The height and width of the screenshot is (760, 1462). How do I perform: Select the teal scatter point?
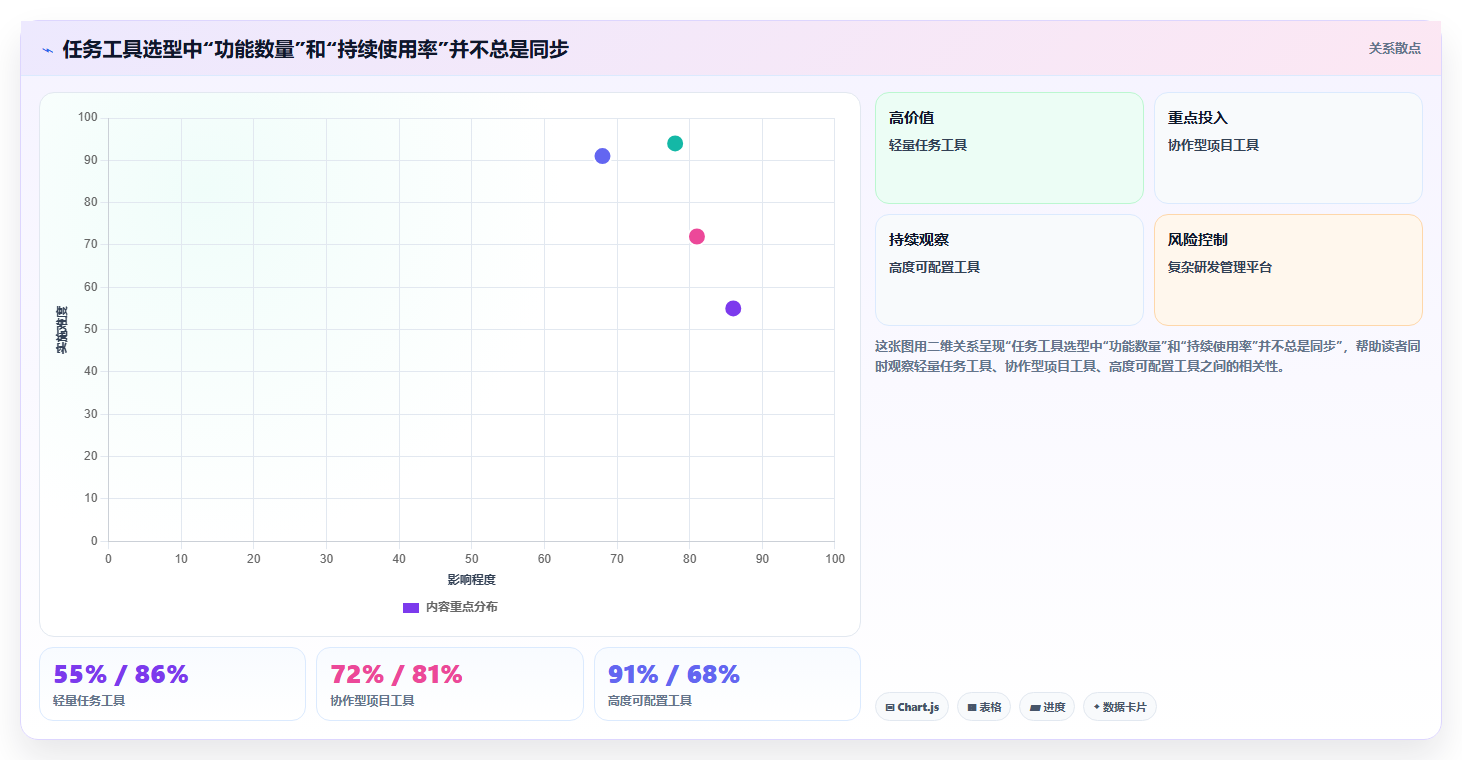[675, 143]
